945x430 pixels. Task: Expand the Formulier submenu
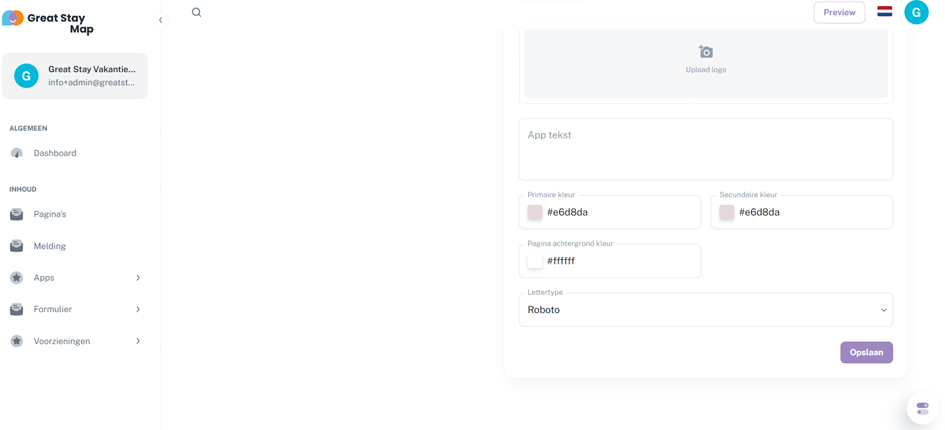[x=138, y=309]
